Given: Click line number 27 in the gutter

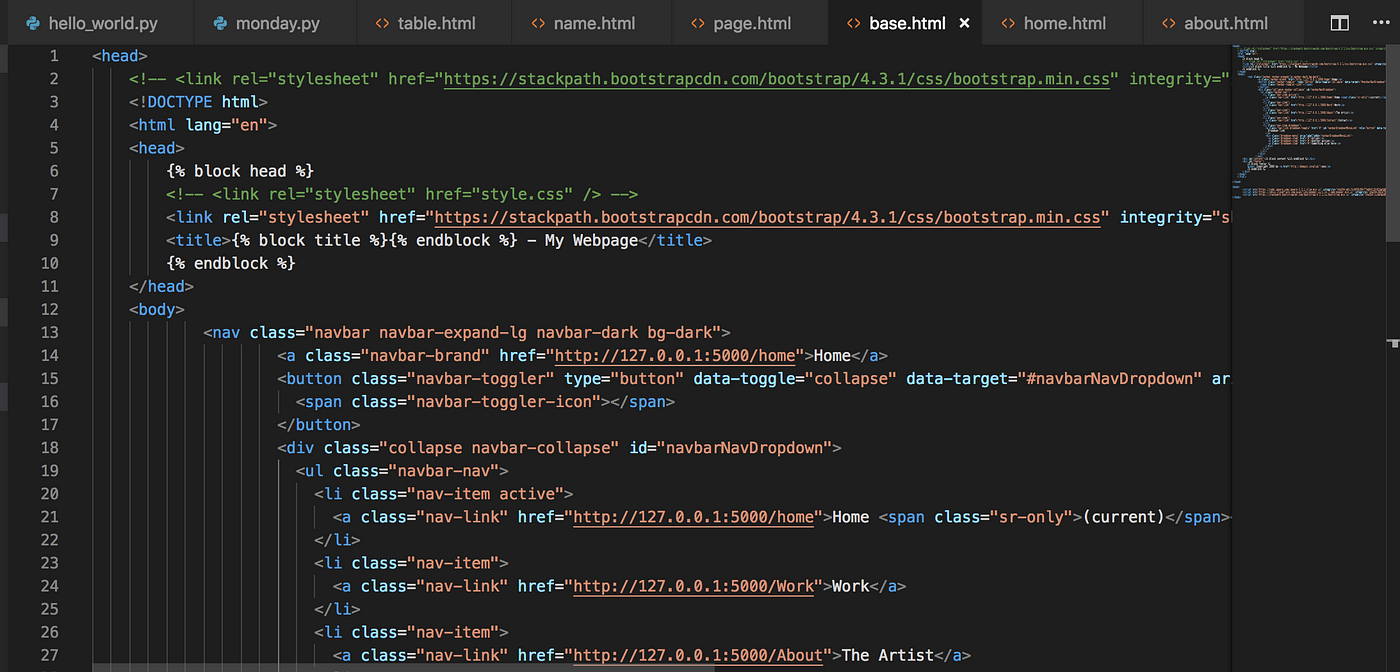Looking at the screenshot, I should click(x=50, y=655).
